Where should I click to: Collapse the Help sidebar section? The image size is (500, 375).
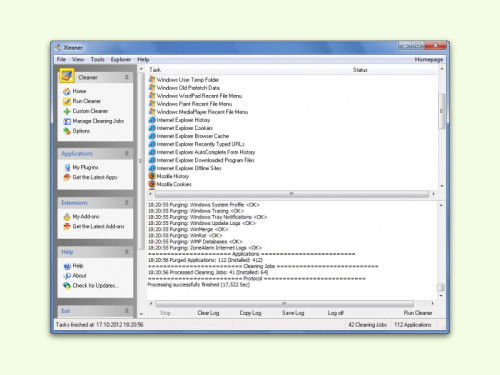pyautogui.click(x=127, y=252)
